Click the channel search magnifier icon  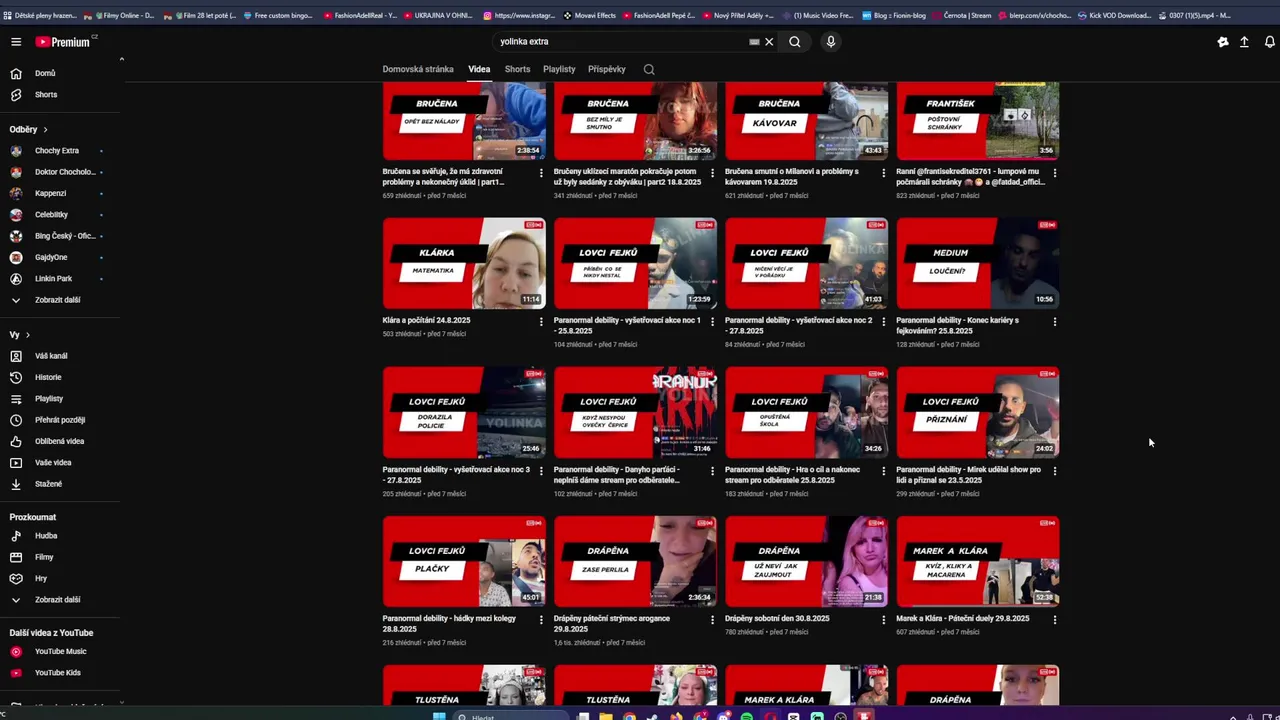pyautogui.click(x=649, y=69)
